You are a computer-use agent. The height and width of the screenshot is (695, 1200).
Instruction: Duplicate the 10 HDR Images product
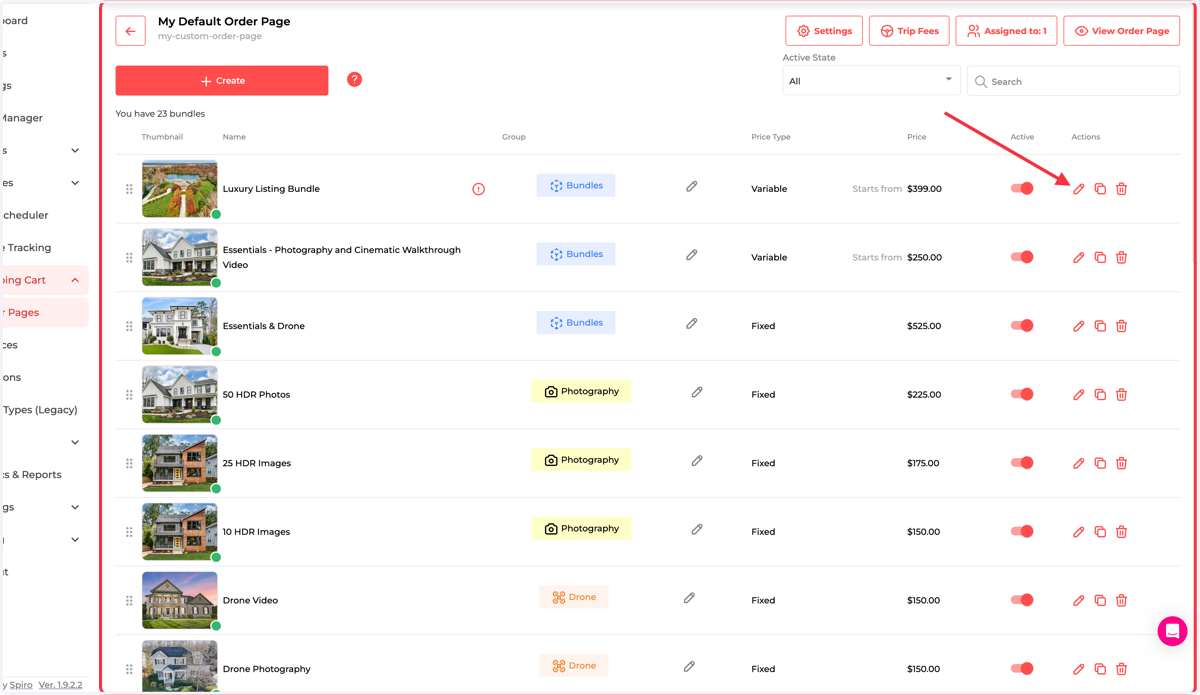click(x=1100, y=532)
